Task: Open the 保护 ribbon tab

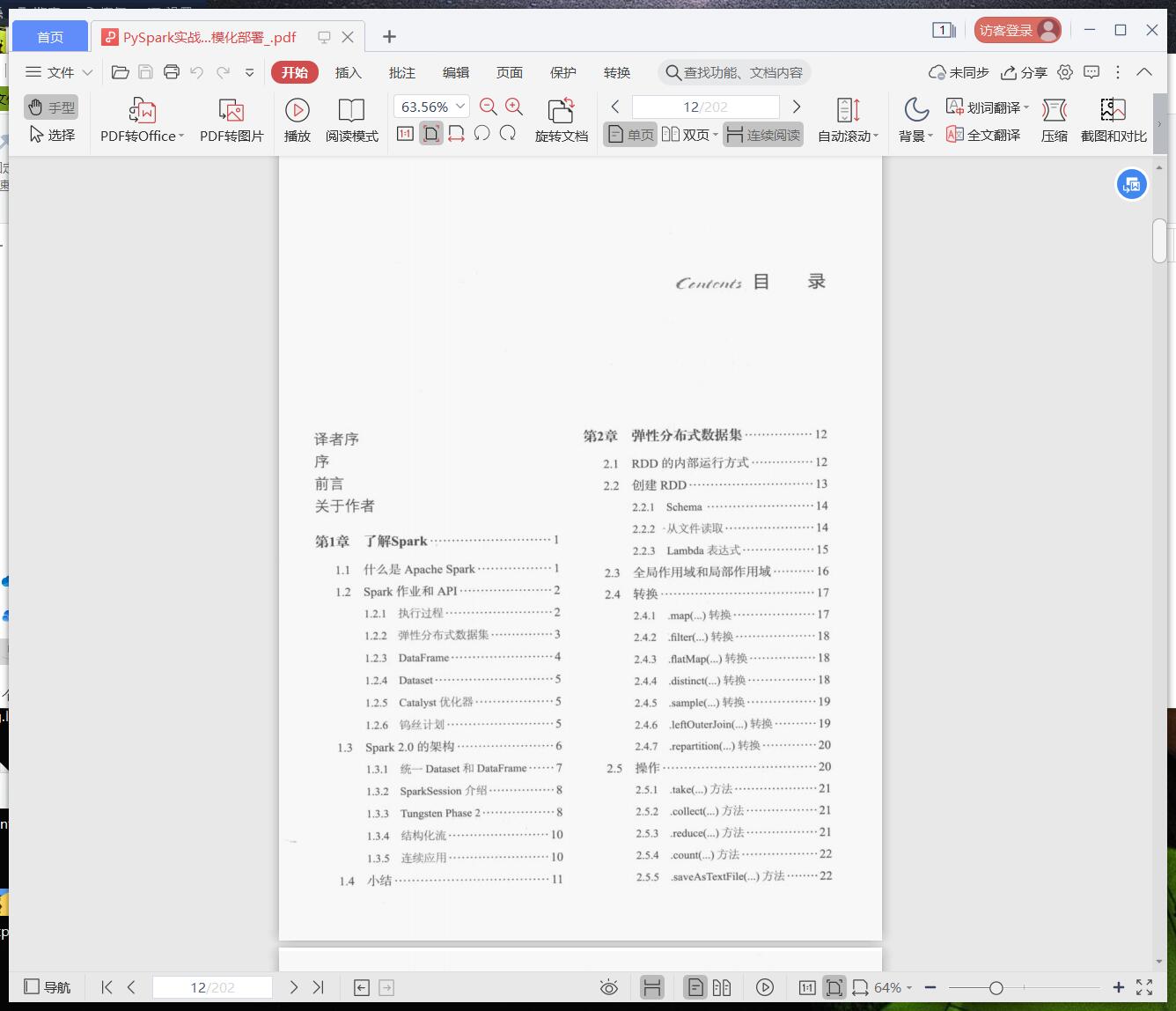Action: click(x=563, y=72)
